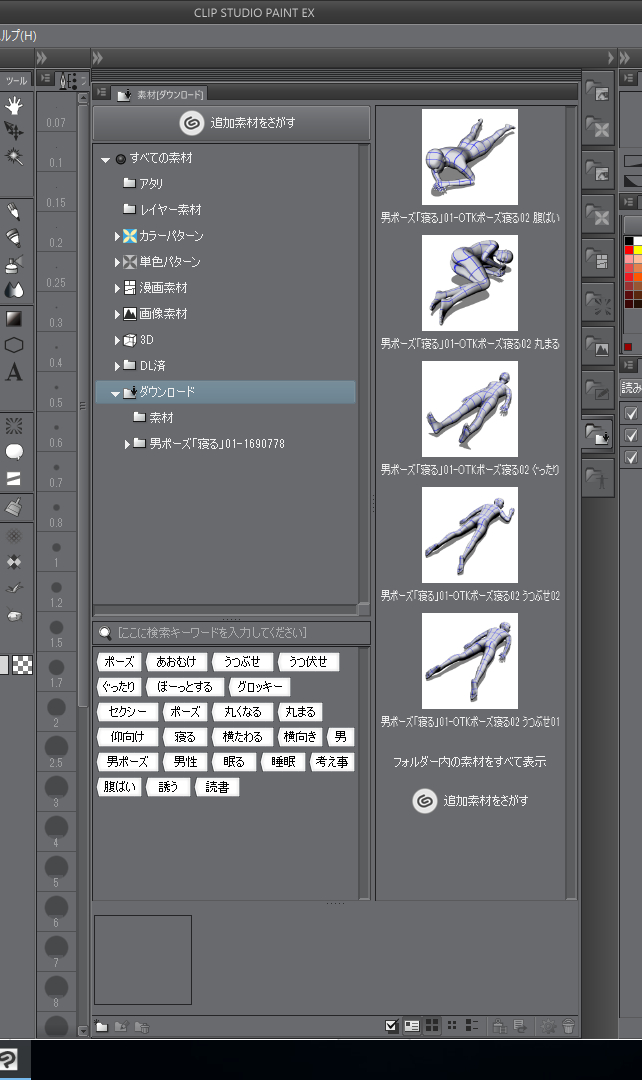The width and height of the screenshot is (642, 1081).
Task: Open the Manga material palette icon
Action: (x=598, y=259)
